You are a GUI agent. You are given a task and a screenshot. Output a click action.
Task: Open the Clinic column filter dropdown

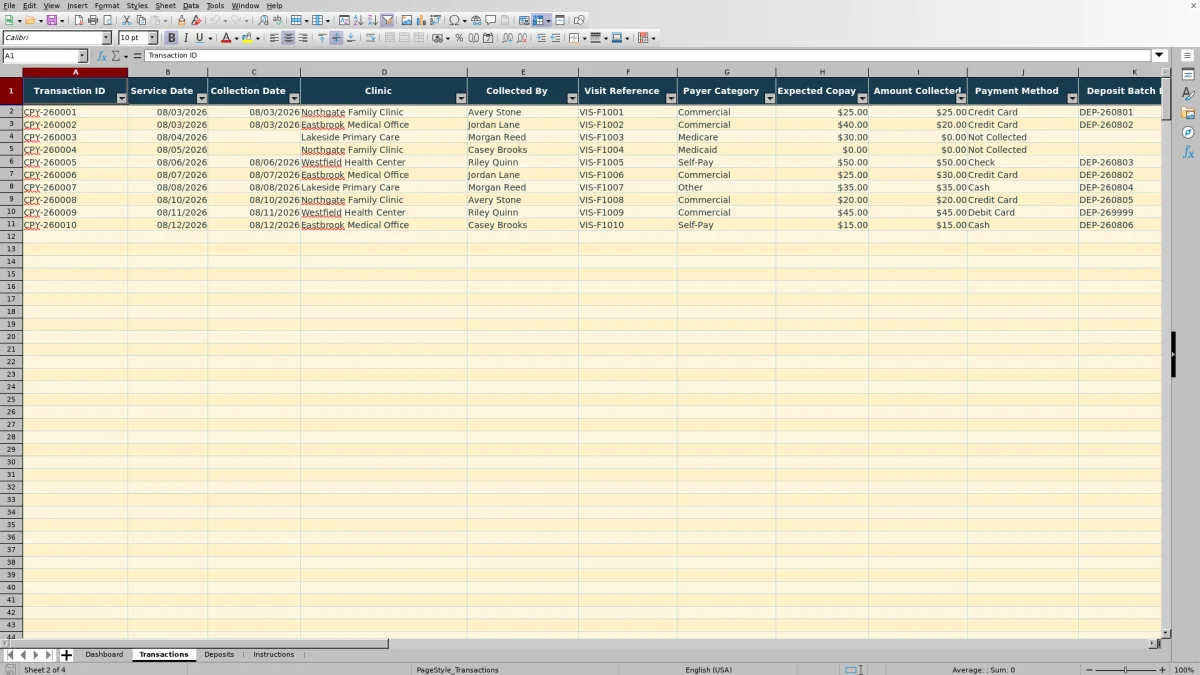tap(461, 98)
